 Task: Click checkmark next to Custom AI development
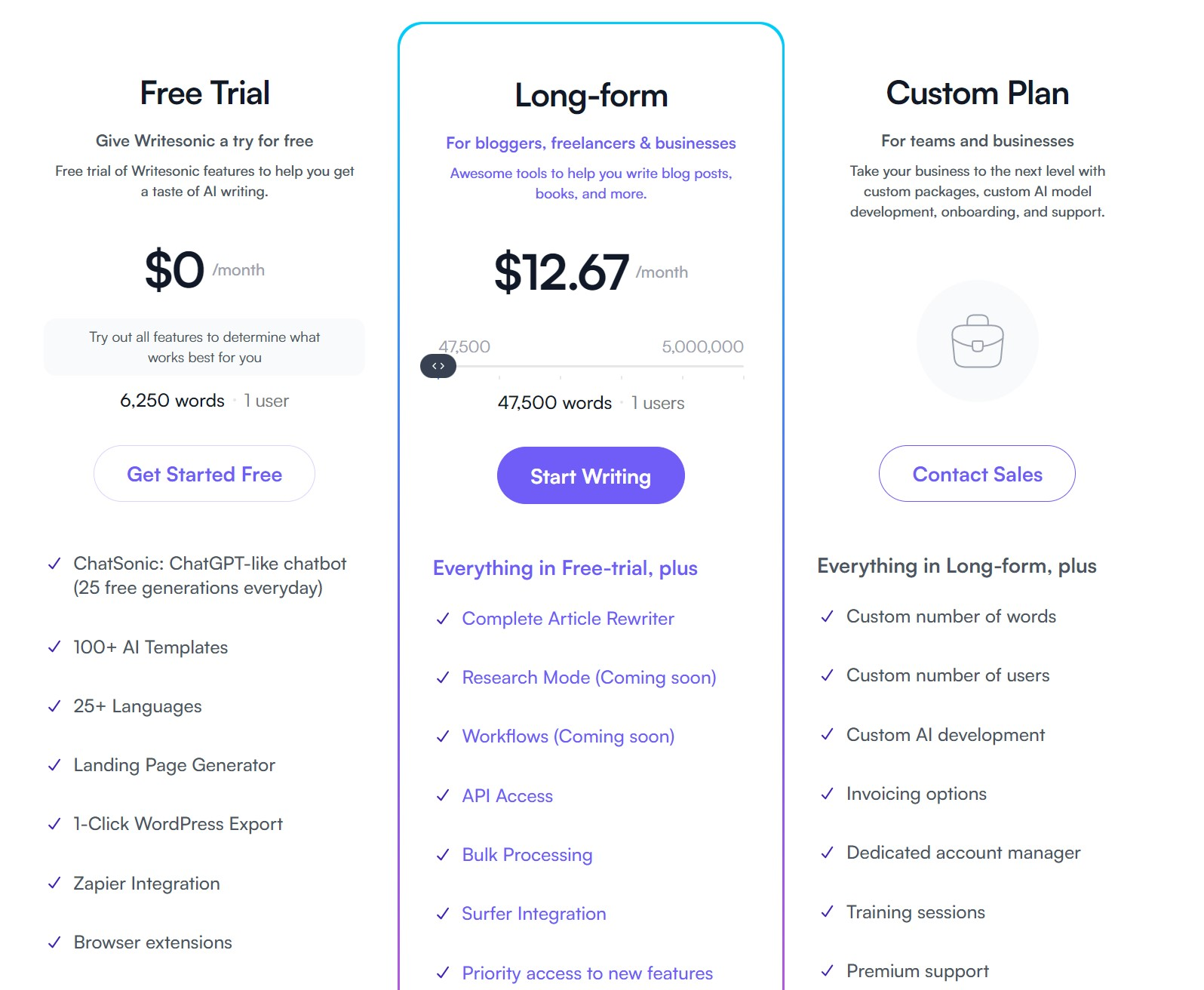pos(828,735)
